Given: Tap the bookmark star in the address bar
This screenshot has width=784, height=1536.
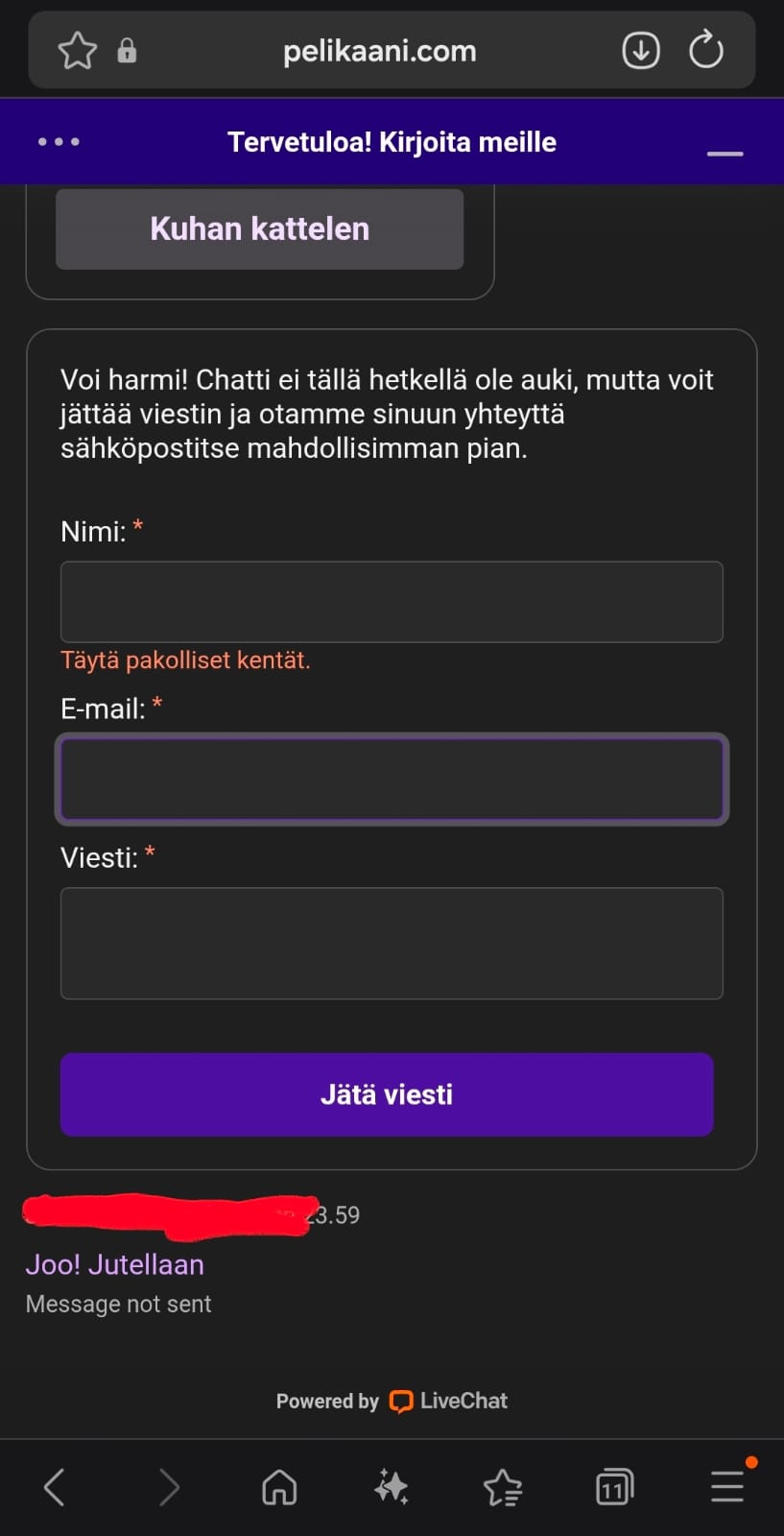Looking at the screenshot, I should (77, 50).
